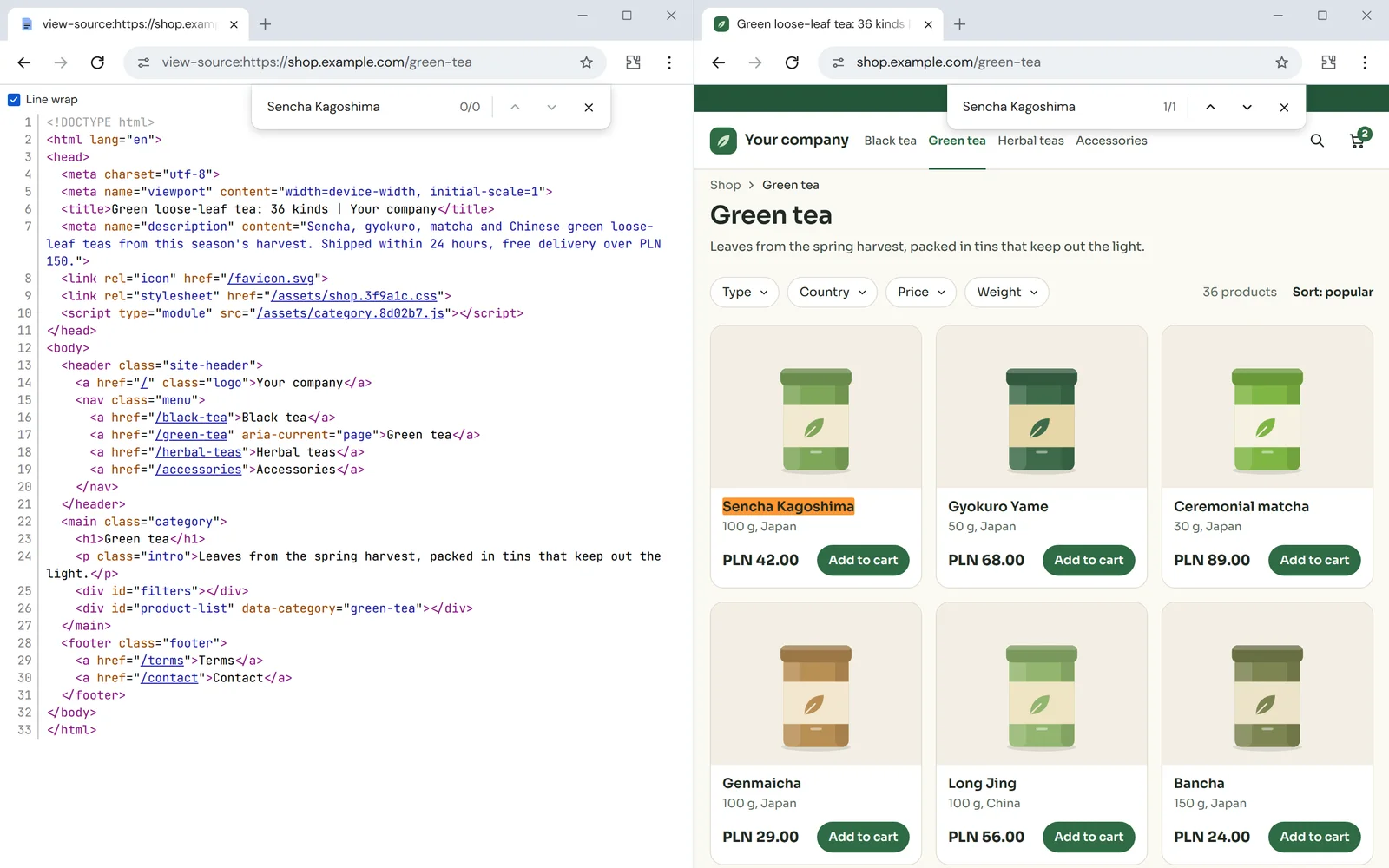The width and height of the screenshot is (1389, 868).
Task: Jump to previous find match in shop window
Action: click(x=1210, y=107)
